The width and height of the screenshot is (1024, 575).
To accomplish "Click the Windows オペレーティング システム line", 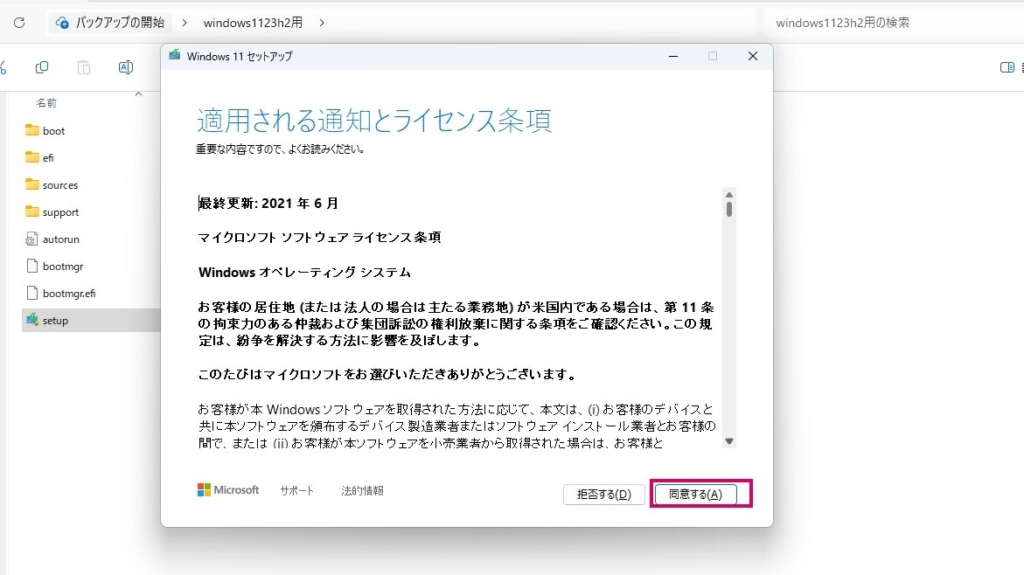I will (304, 272).
